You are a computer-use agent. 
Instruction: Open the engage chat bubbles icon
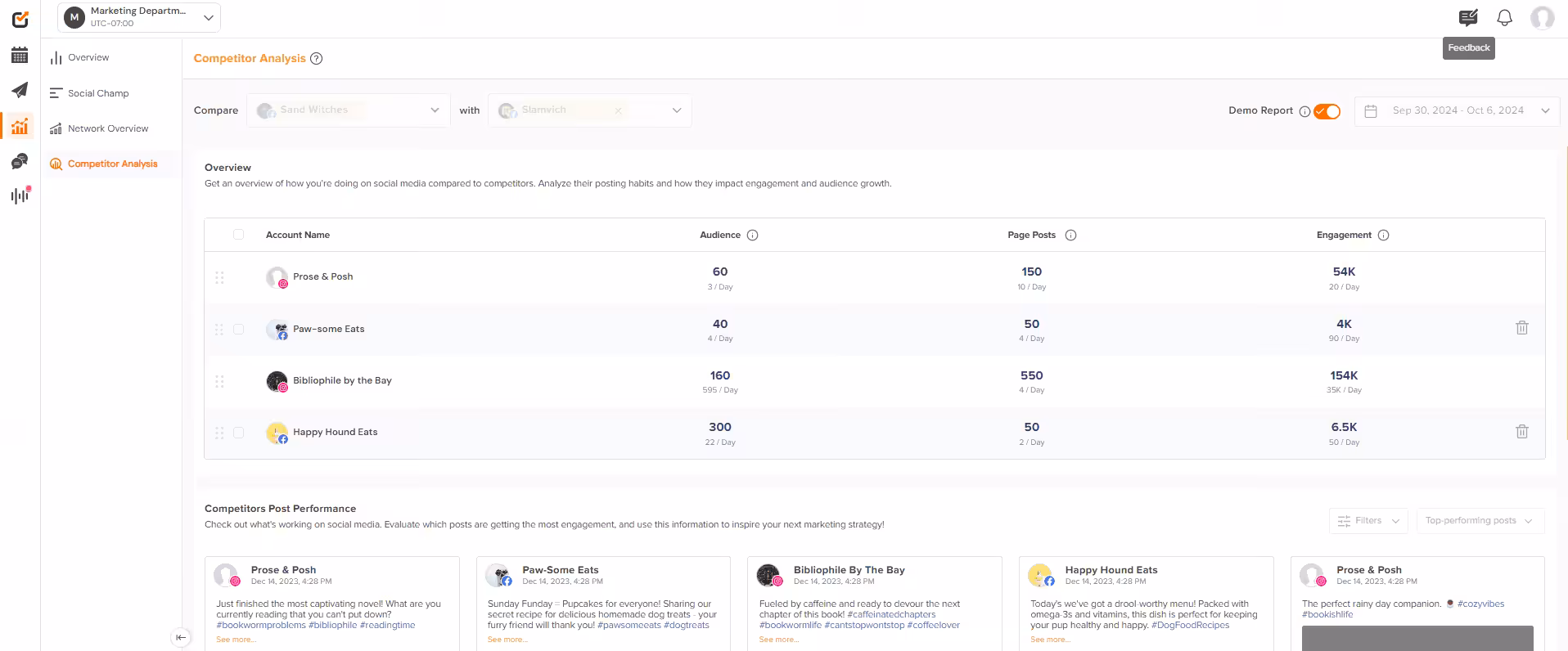pos(20,161)
